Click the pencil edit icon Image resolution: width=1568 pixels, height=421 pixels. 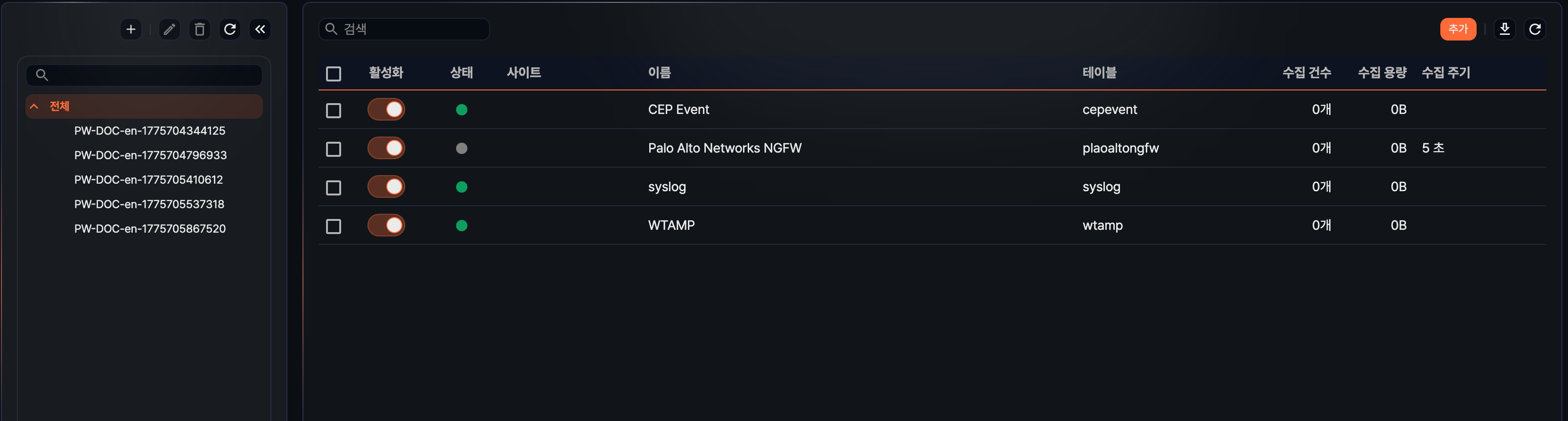pos(169,29)
